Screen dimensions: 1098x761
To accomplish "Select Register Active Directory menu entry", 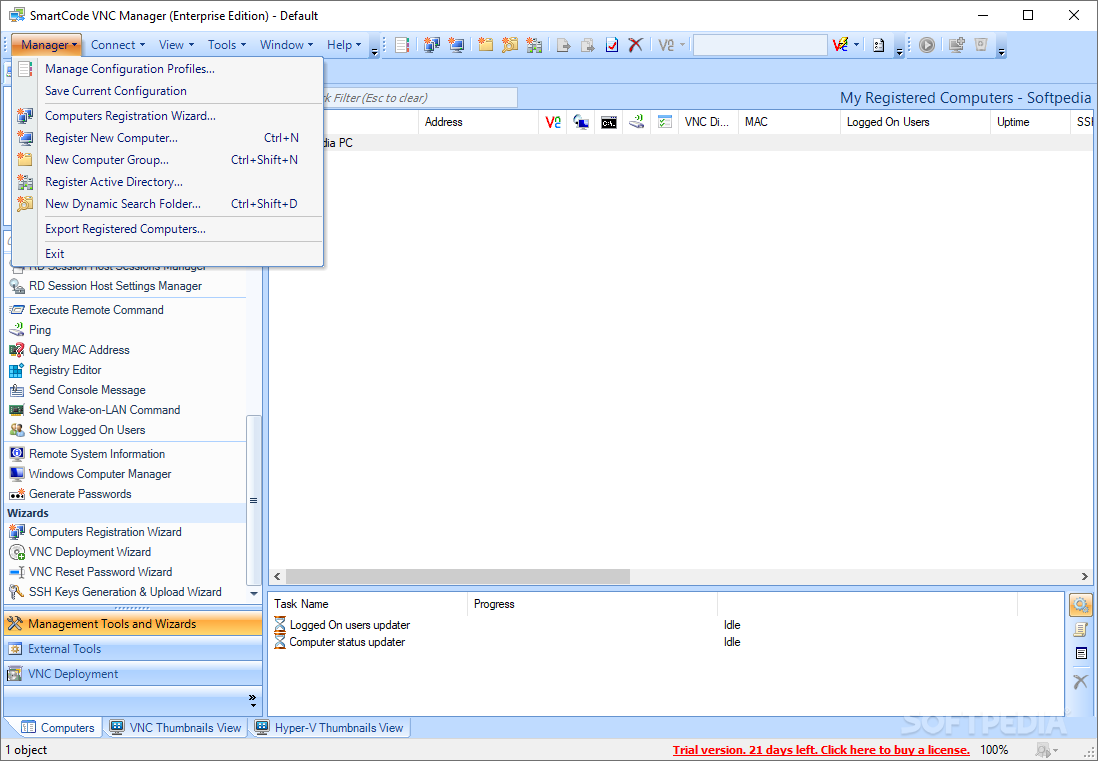I will click(168, 182).
